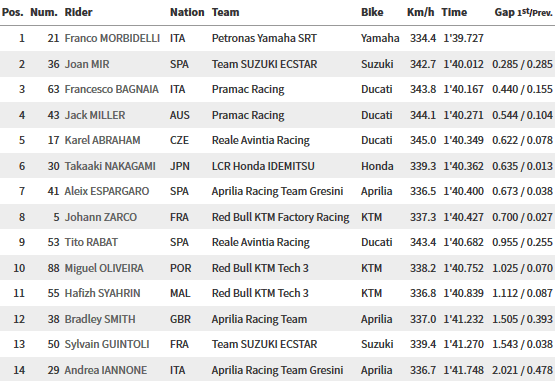The height and width of the screenshot is (381, 555).
Task: Open rider Joan MIR
Action: [87, 64]
